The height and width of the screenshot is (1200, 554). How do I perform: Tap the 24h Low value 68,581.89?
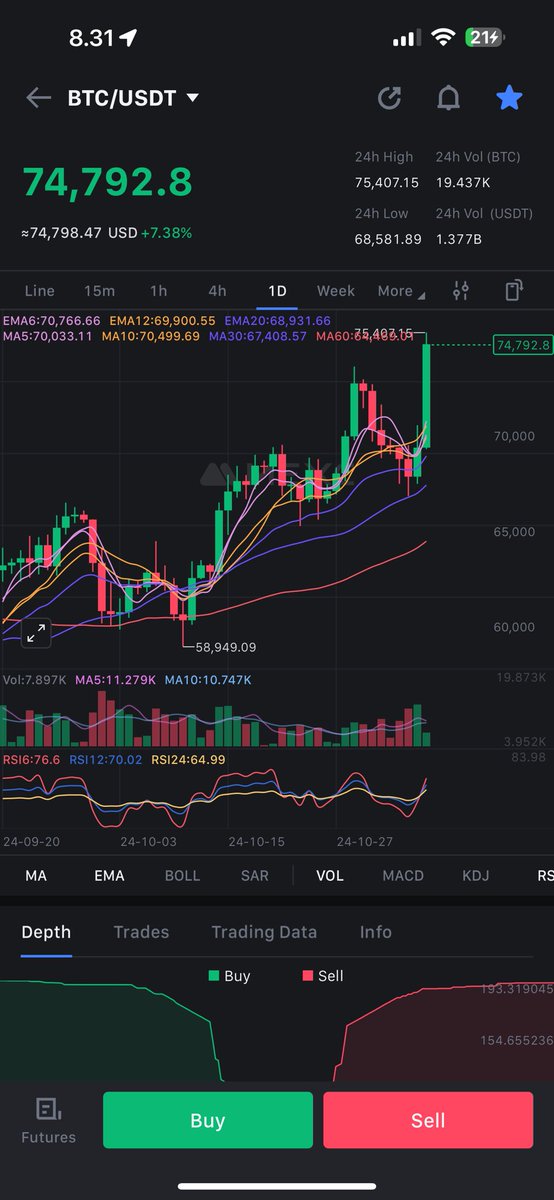(387, 239)
